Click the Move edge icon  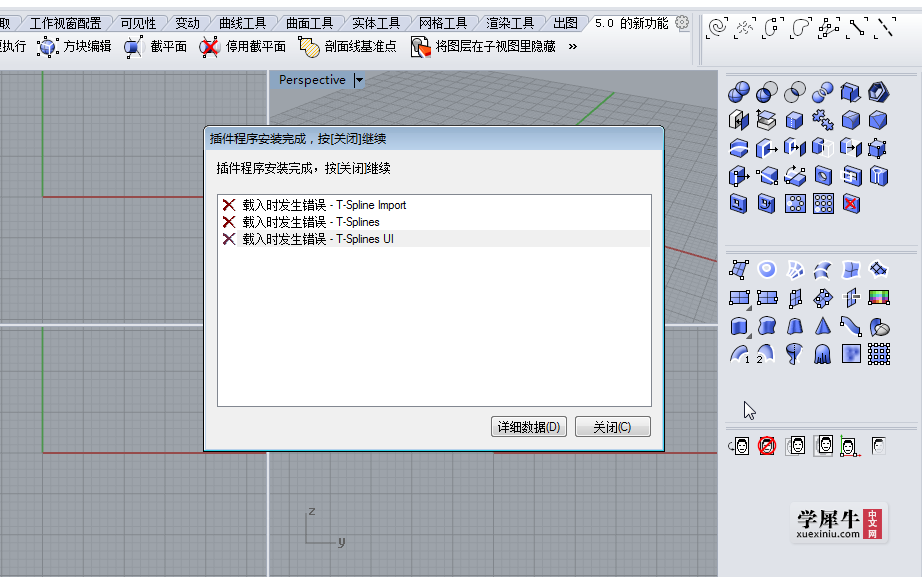[739, 176]
